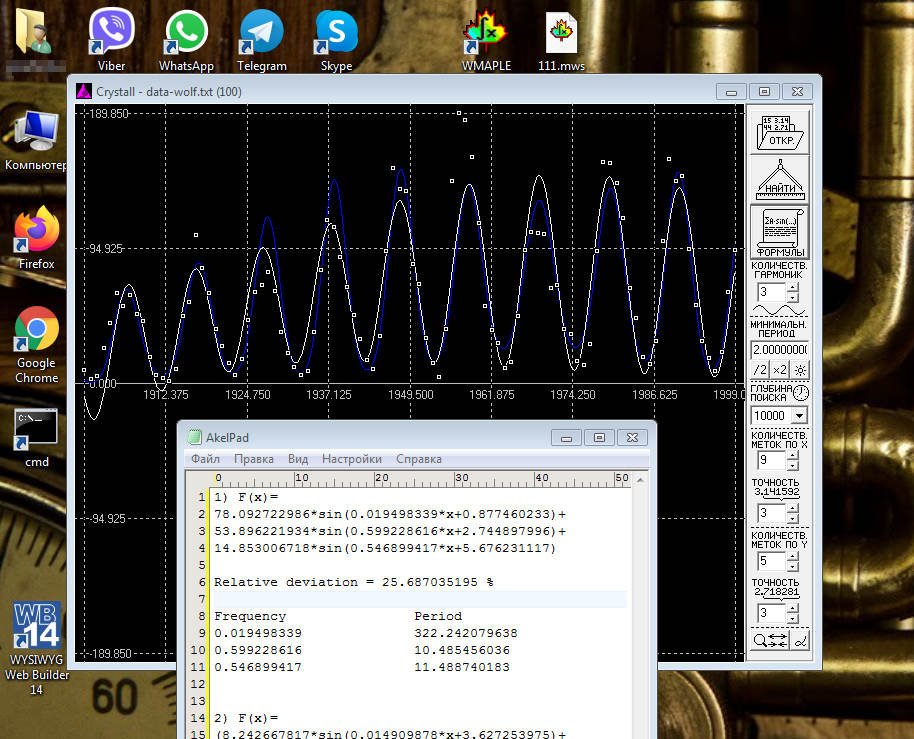914x739 pixels.
Task: Minimize the AkelPad window
Action: click(567, 438)
